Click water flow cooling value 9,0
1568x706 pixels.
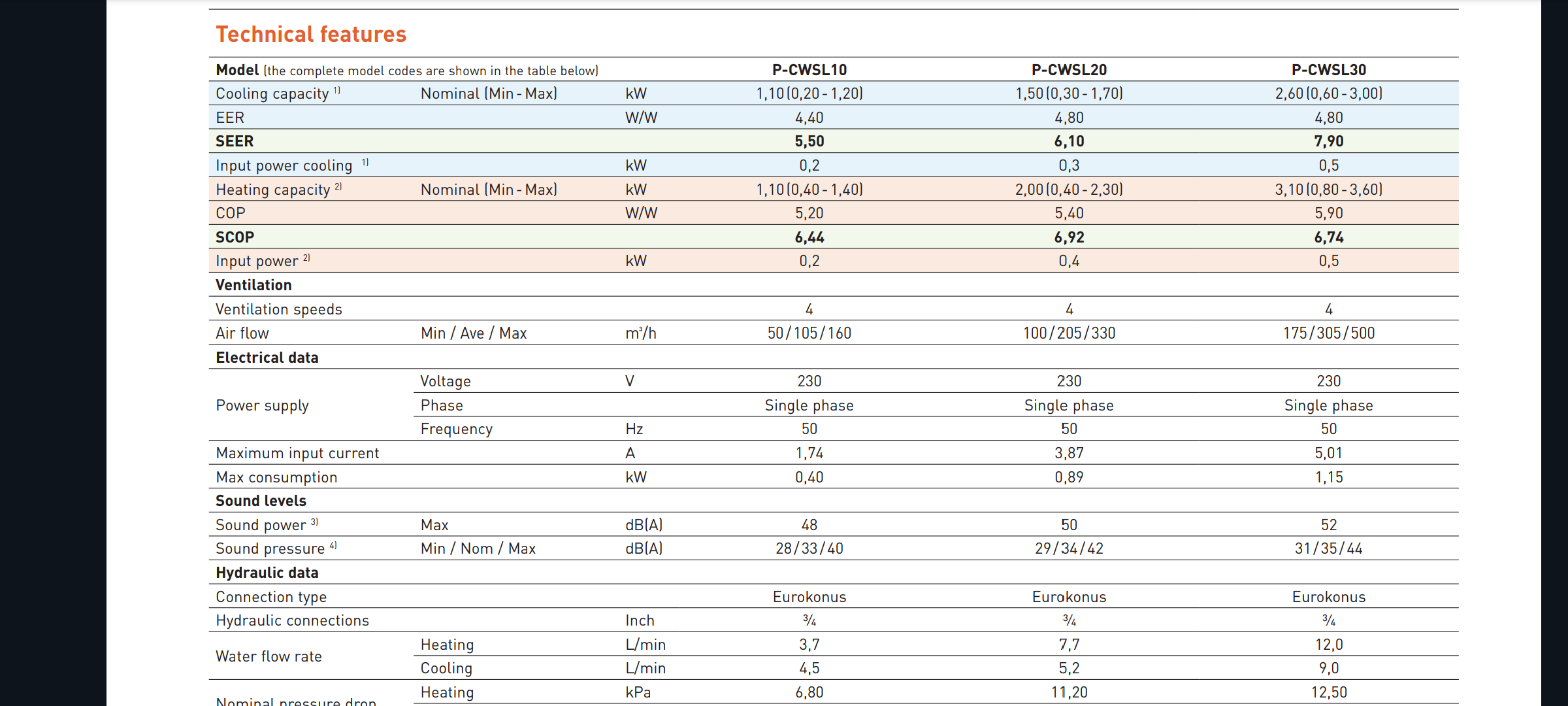(x=1329, y=668)
